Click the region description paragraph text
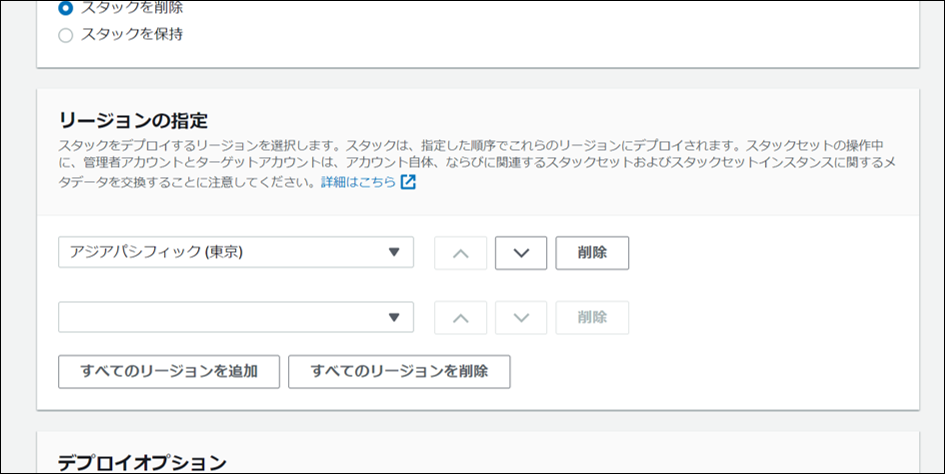This screenshot has height=474, width=945. tap(470, 164)
